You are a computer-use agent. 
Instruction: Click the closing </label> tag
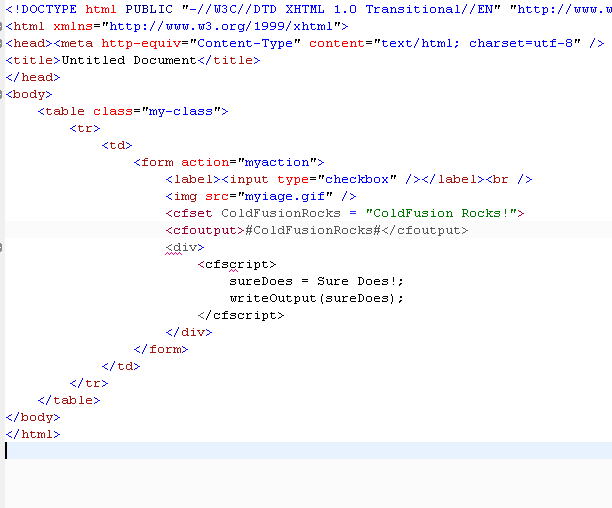pyautogui.click(x=453, y=179)
